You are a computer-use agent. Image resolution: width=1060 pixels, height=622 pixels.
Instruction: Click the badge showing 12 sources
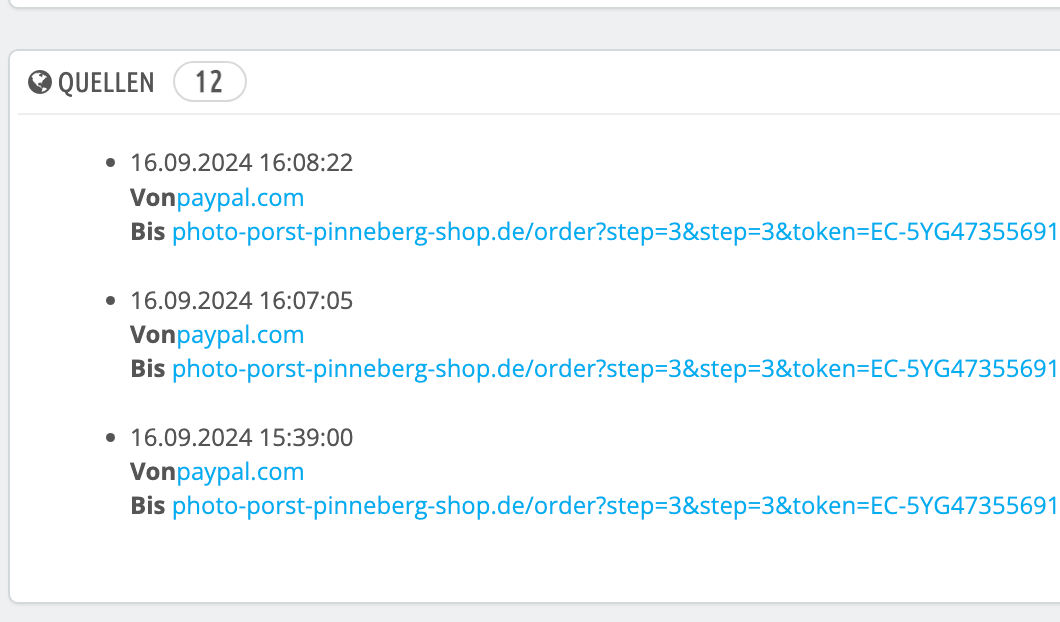(209, 82)
